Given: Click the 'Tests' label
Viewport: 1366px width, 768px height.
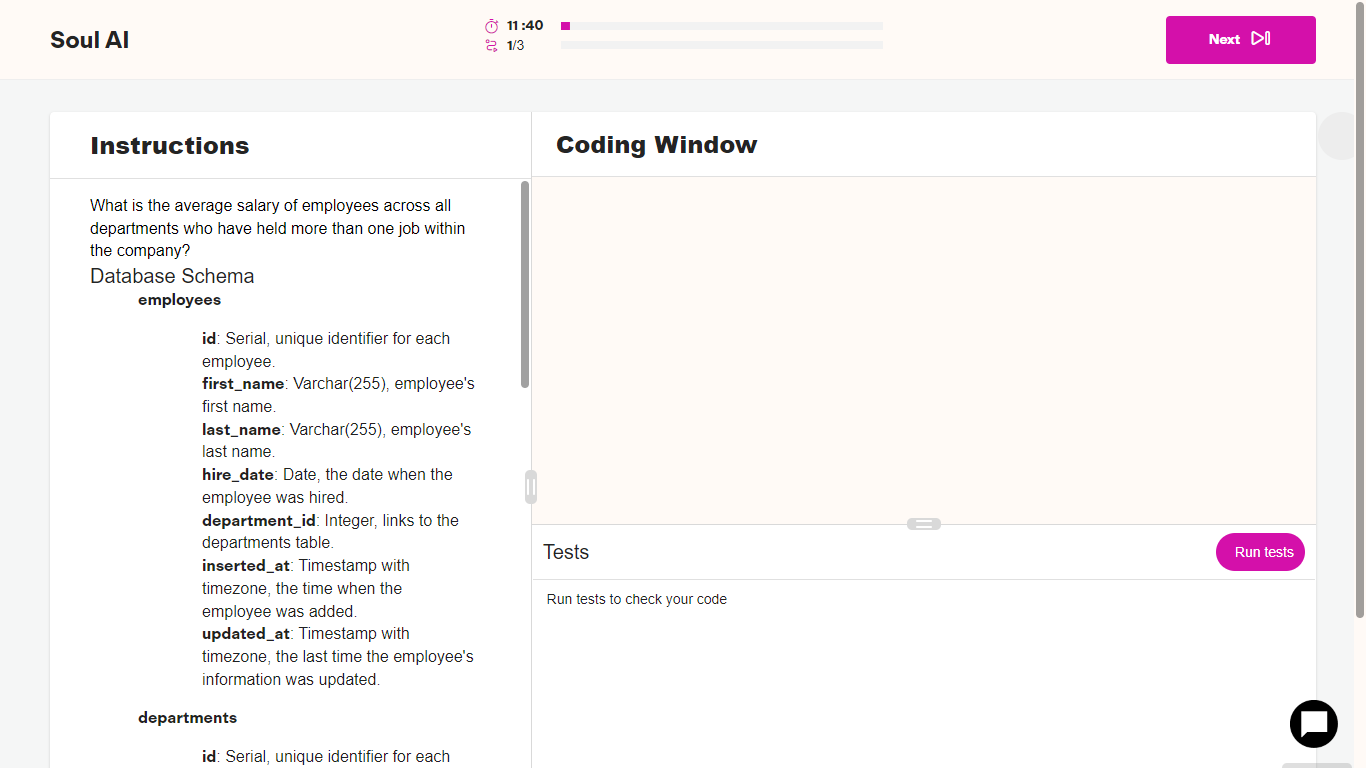Looking at the screenshot, I should click(566, 552).
